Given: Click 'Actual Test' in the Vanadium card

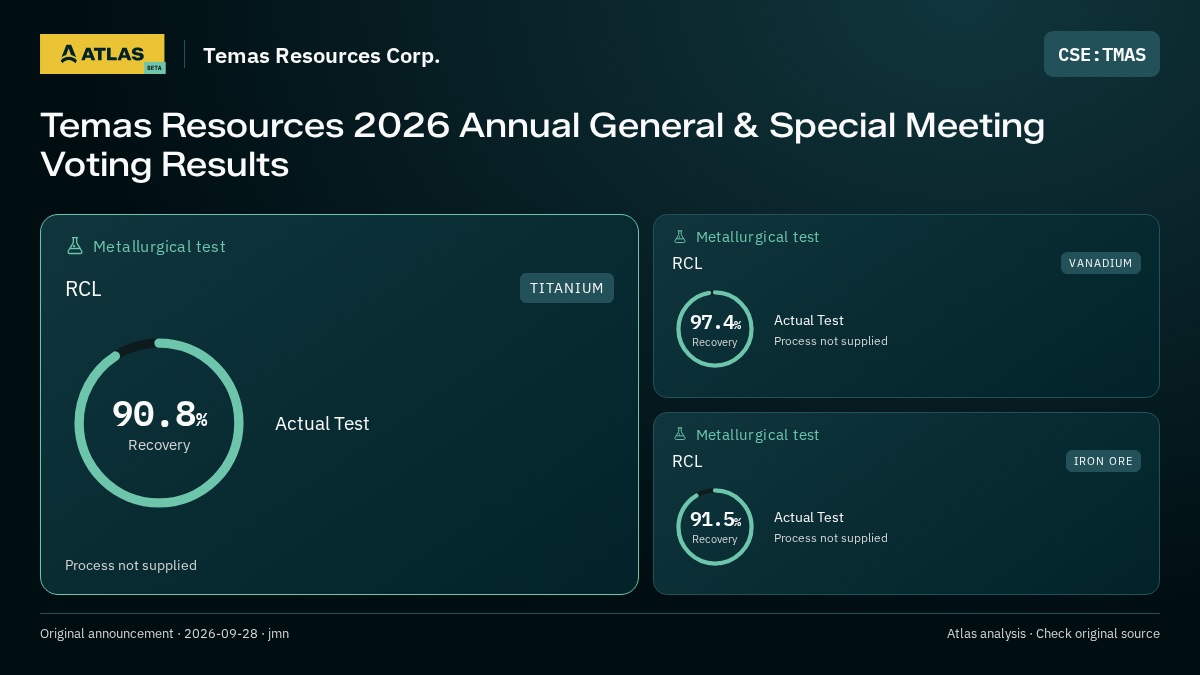Looking at the screenshot, I should [x=809, y=321].
